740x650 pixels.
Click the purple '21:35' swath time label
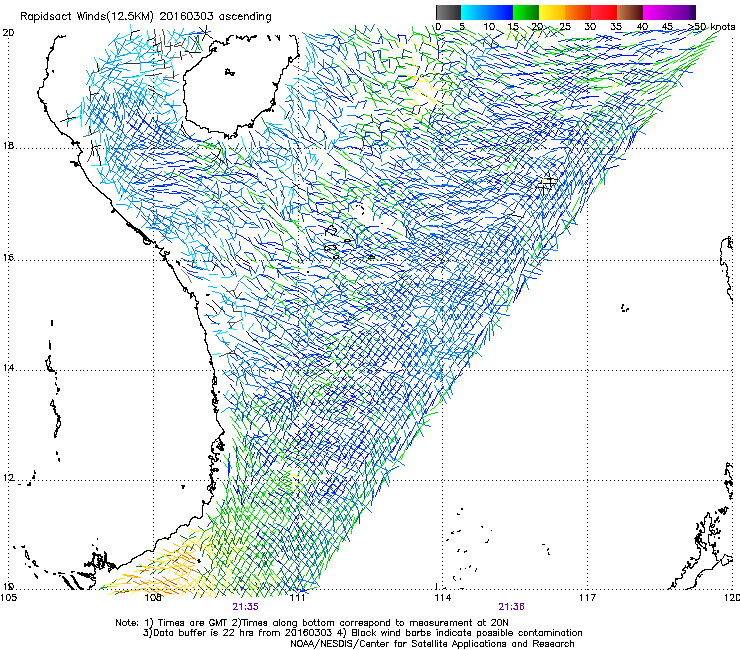(x=245, y=607)
